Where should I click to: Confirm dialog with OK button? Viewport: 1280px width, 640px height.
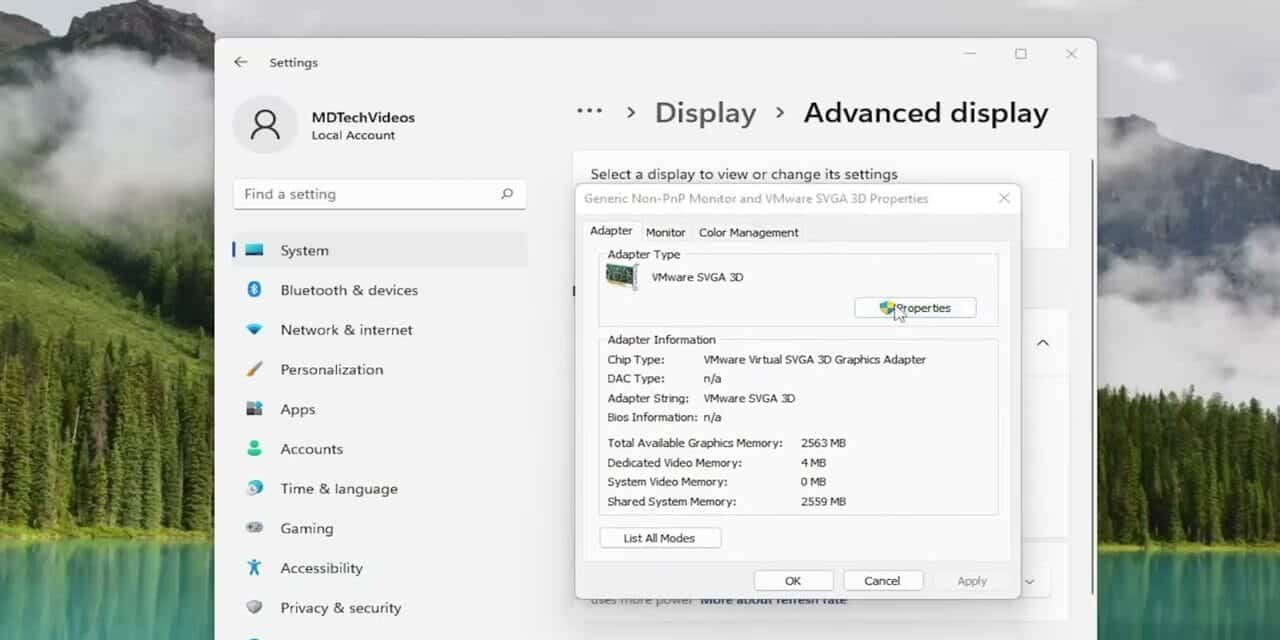(793, 581)
